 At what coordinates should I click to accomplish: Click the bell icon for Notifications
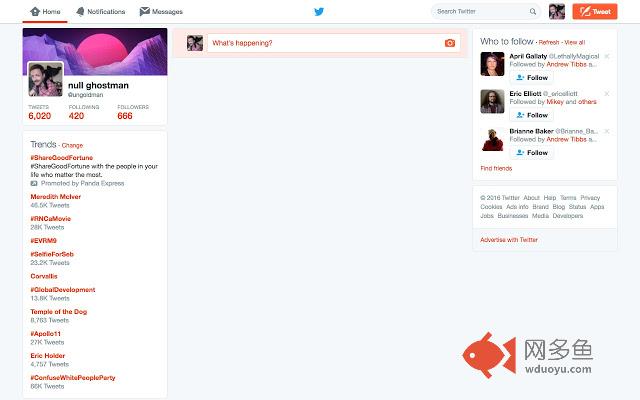80,11
